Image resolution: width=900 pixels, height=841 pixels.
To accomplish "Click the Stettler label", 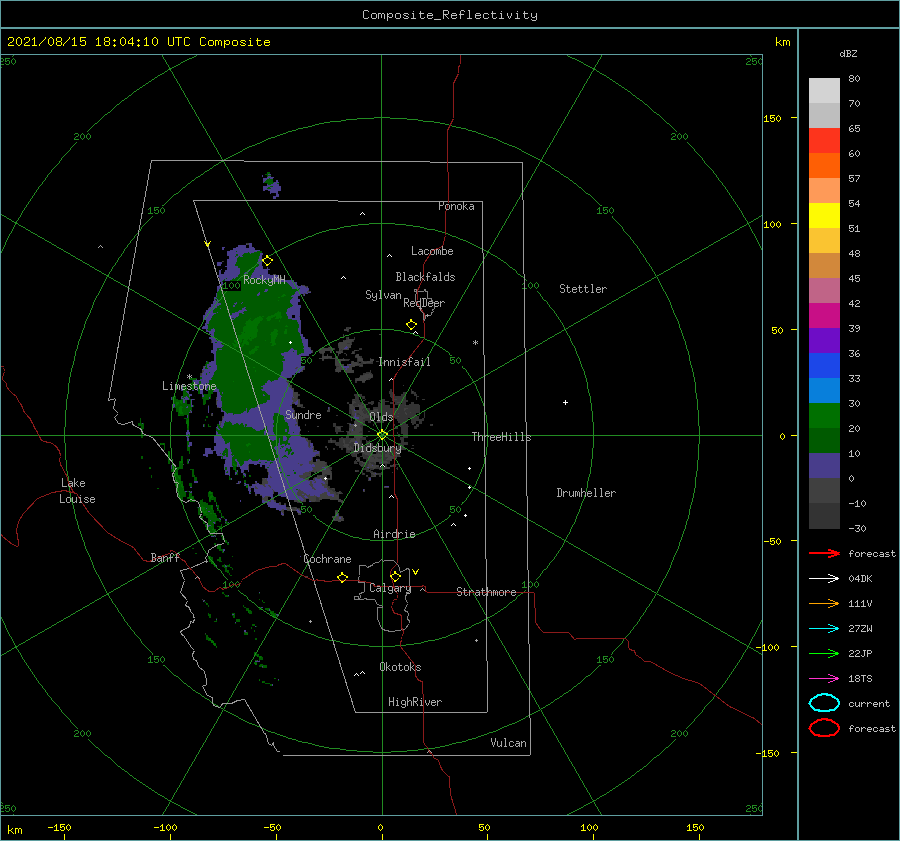I will (x=583, y=289).
